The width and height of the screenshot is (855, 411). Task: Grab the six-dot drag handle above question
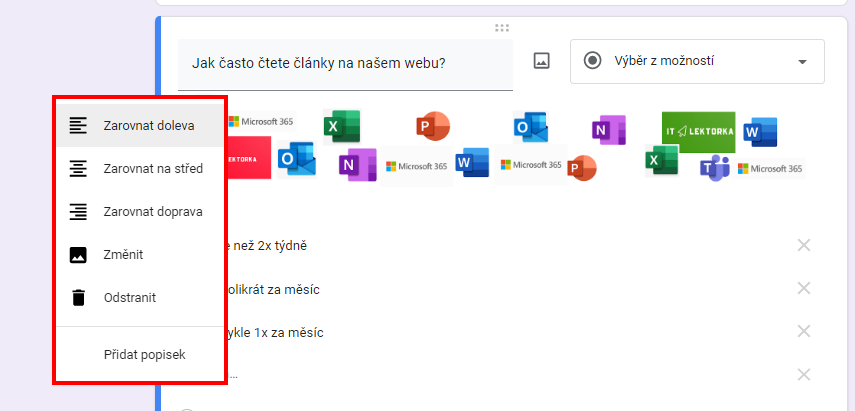(x=502, y=28)
